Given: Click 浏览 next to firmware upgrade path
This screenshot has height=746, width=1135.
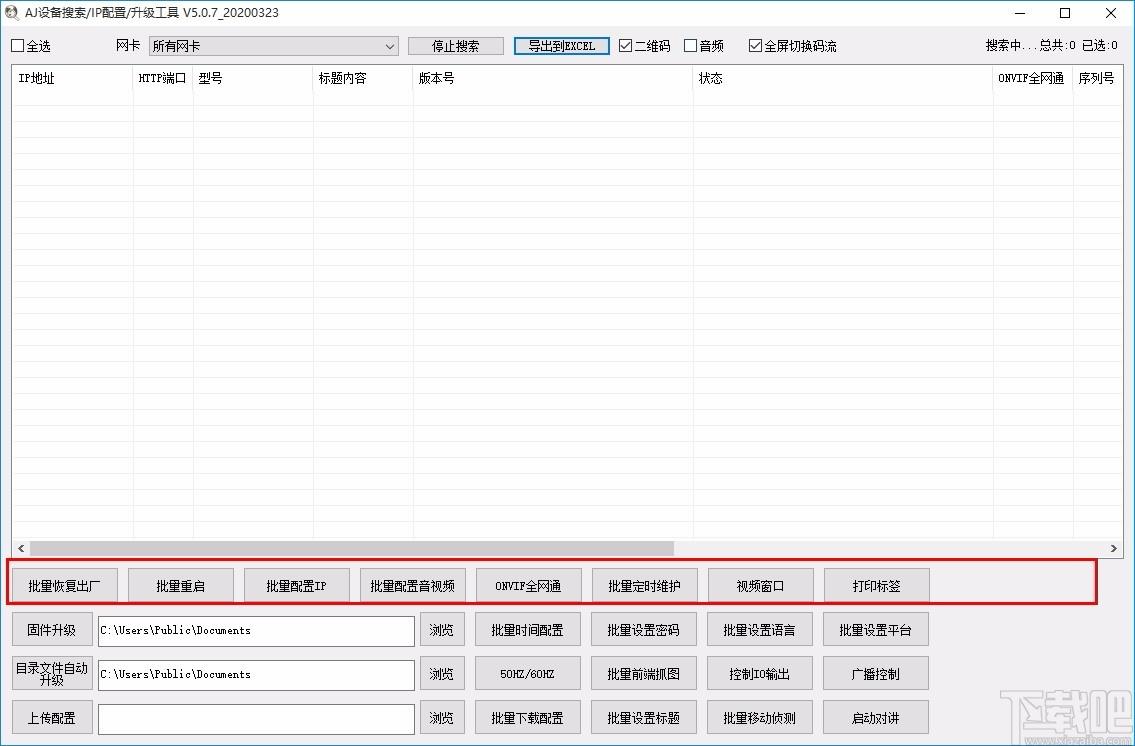Looking at the screenshot, I should point(442,630).
